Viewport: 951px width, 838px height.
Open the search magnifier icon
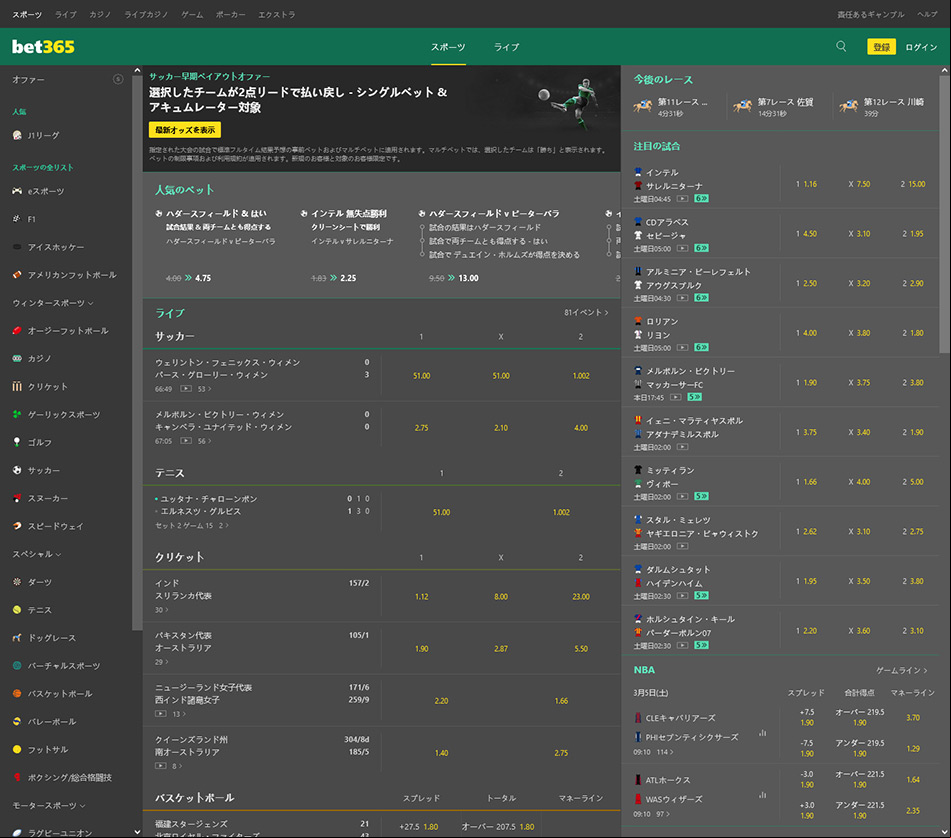coord(841,46)
